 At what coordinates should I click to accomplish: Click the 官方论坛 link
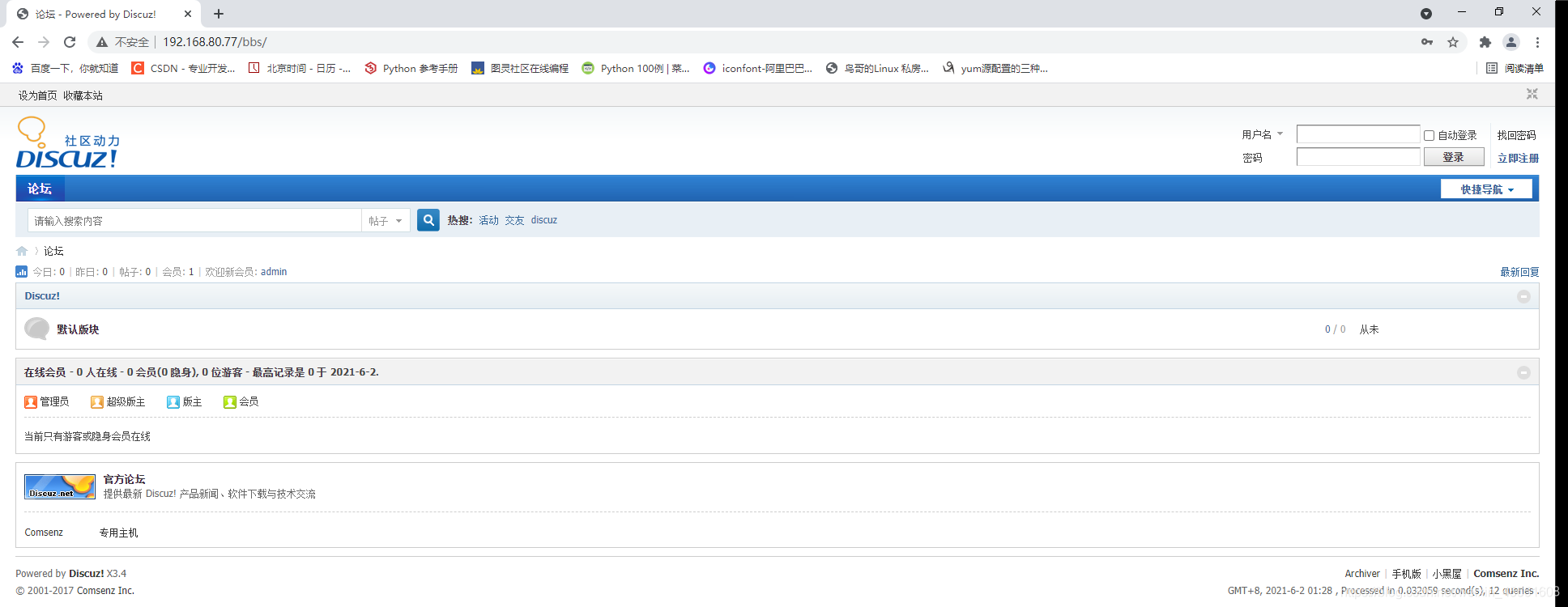pyautogui.click(x=125, y=479)
